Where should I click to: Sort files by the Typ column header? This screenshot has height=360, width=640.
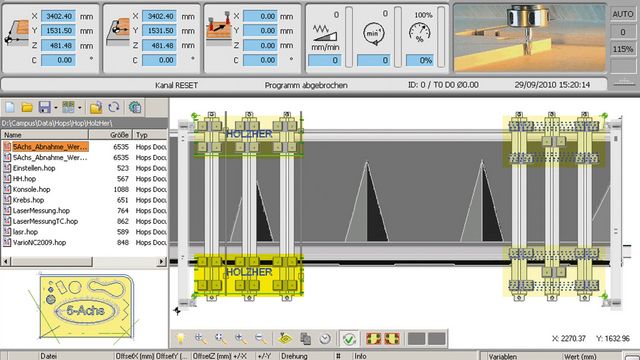[x=150, y=135]
